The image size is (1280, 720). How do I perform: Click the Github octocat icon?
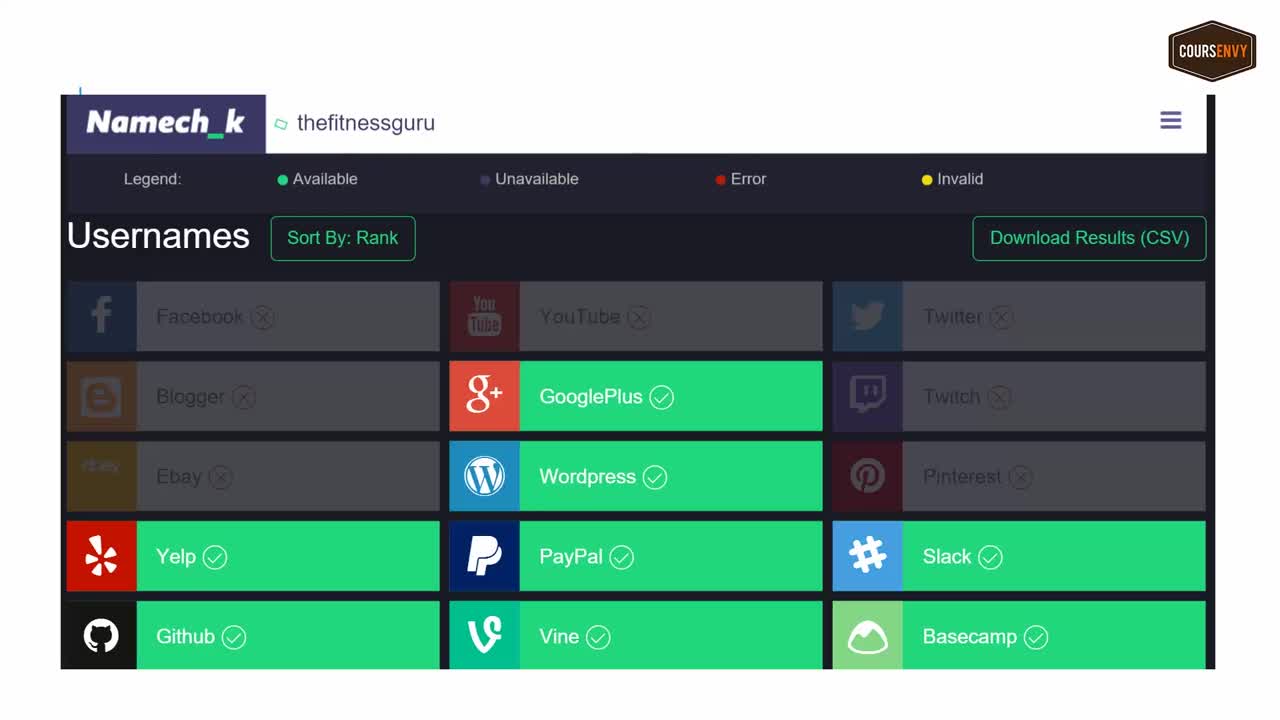tap(101, 635)
